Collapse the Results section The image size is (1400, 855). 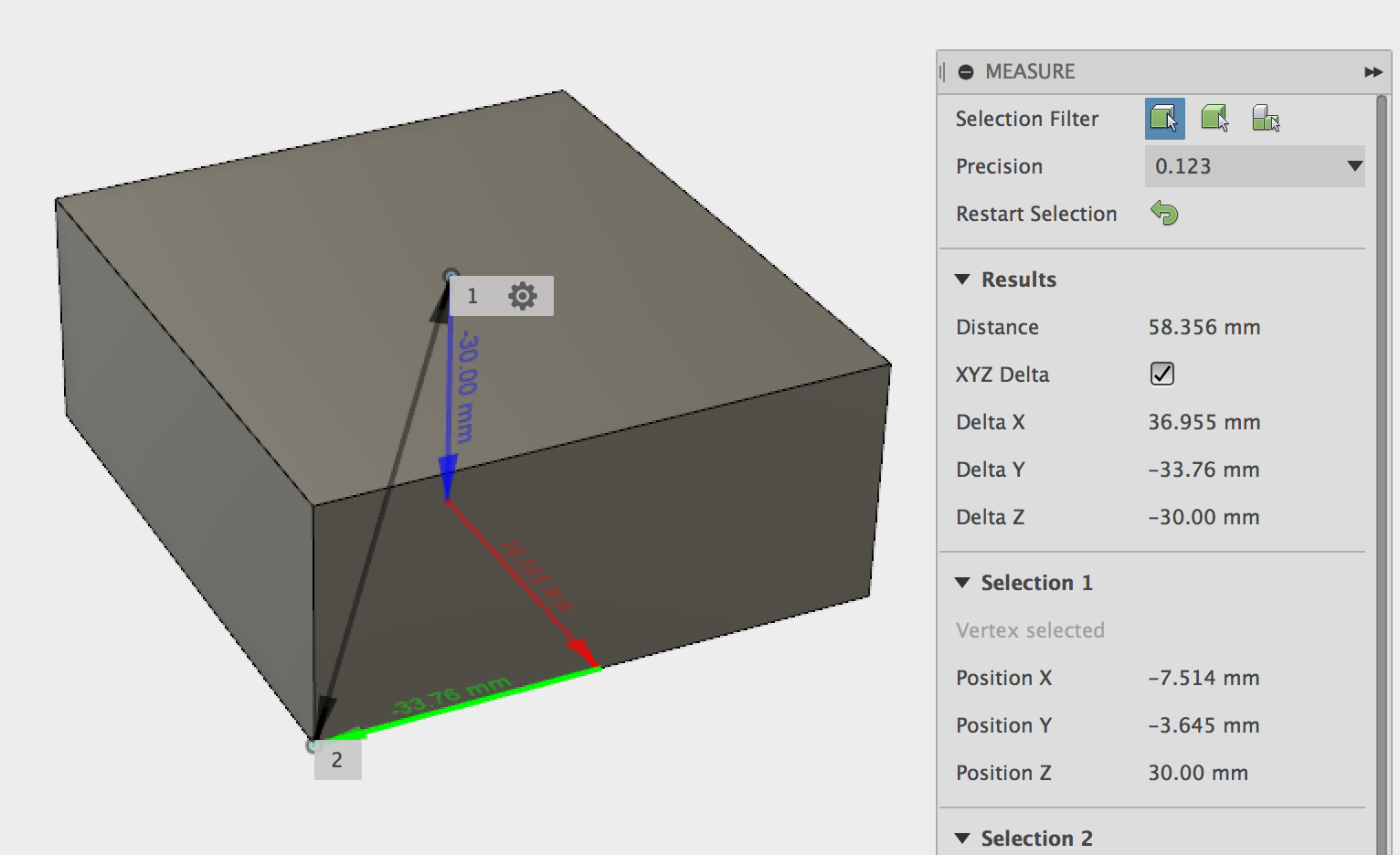pos(962,280)
